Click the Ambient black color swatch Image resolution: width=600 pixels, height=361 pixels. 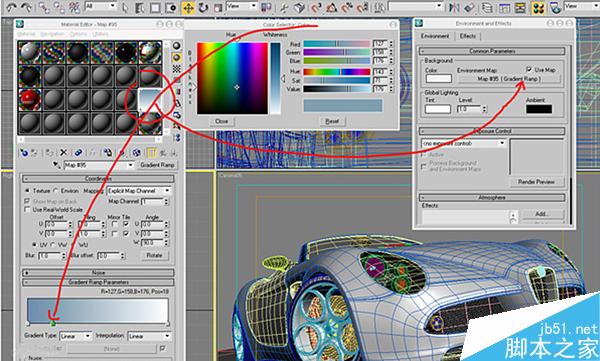pyautogui.click(x=539, y=109)
